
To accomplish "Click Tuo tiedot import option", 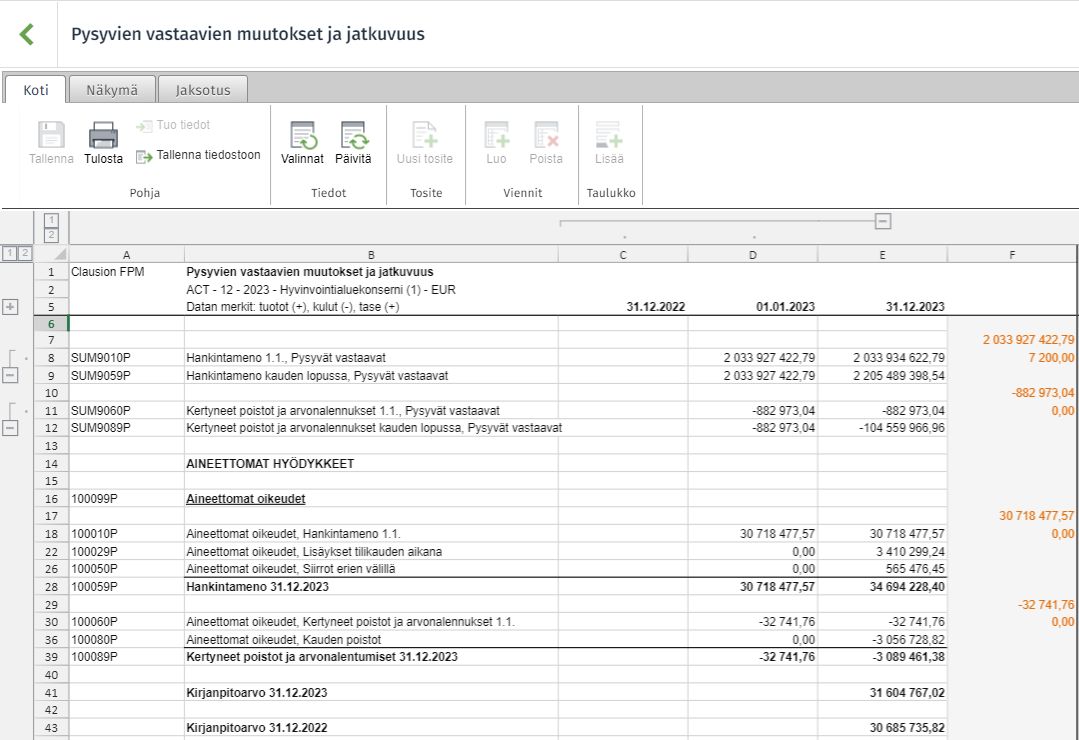I will (x=173, y=125).
